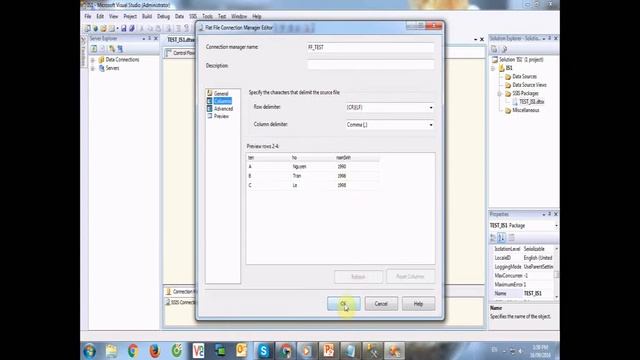Click the Connect to Database icon in Server Explorer
This screenshot has width=640, height=360.
click(x=112, y=49)
